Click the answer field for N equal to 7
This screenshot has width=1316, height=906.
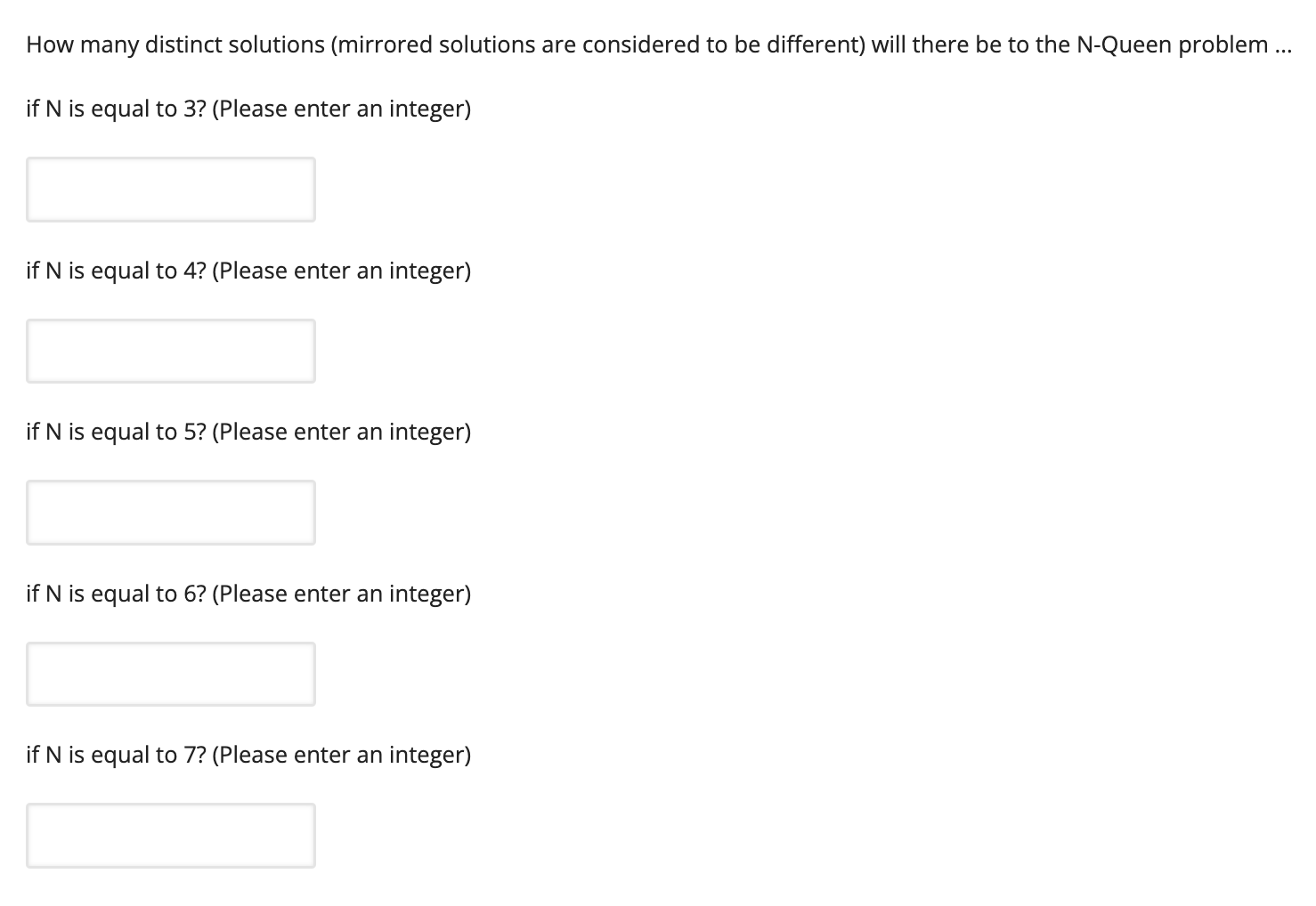pos(171,835)
